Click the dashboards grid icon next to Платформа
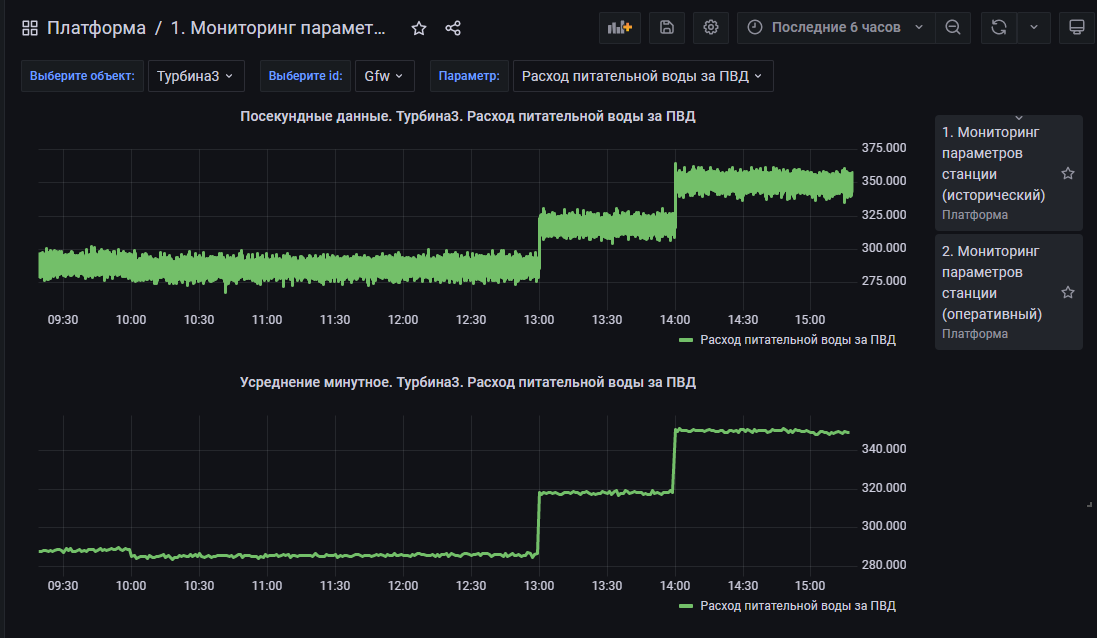Image resolution: width=1097 pixels, height=638 pixels. (29, 28)
